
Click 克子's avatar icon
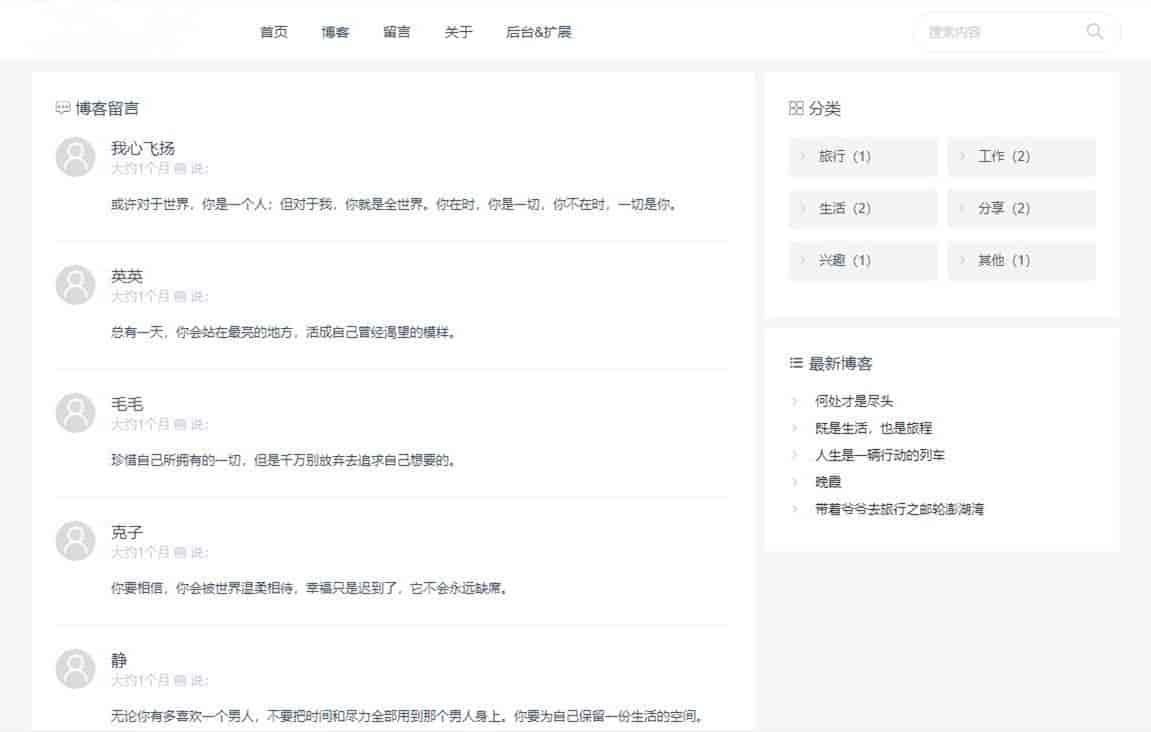coord(75,541)
